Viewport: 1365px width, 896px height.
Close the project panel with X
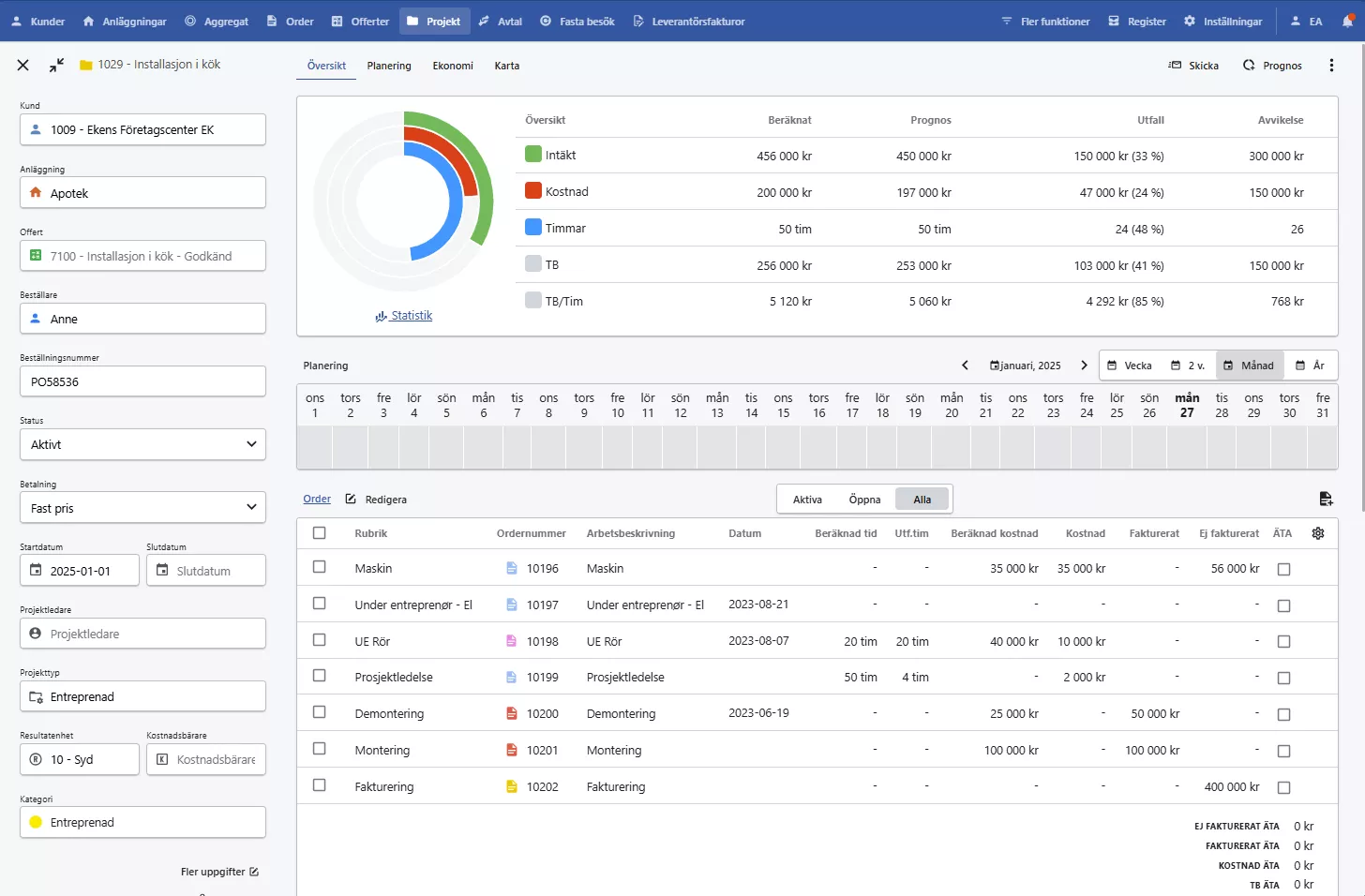[23, 65]
